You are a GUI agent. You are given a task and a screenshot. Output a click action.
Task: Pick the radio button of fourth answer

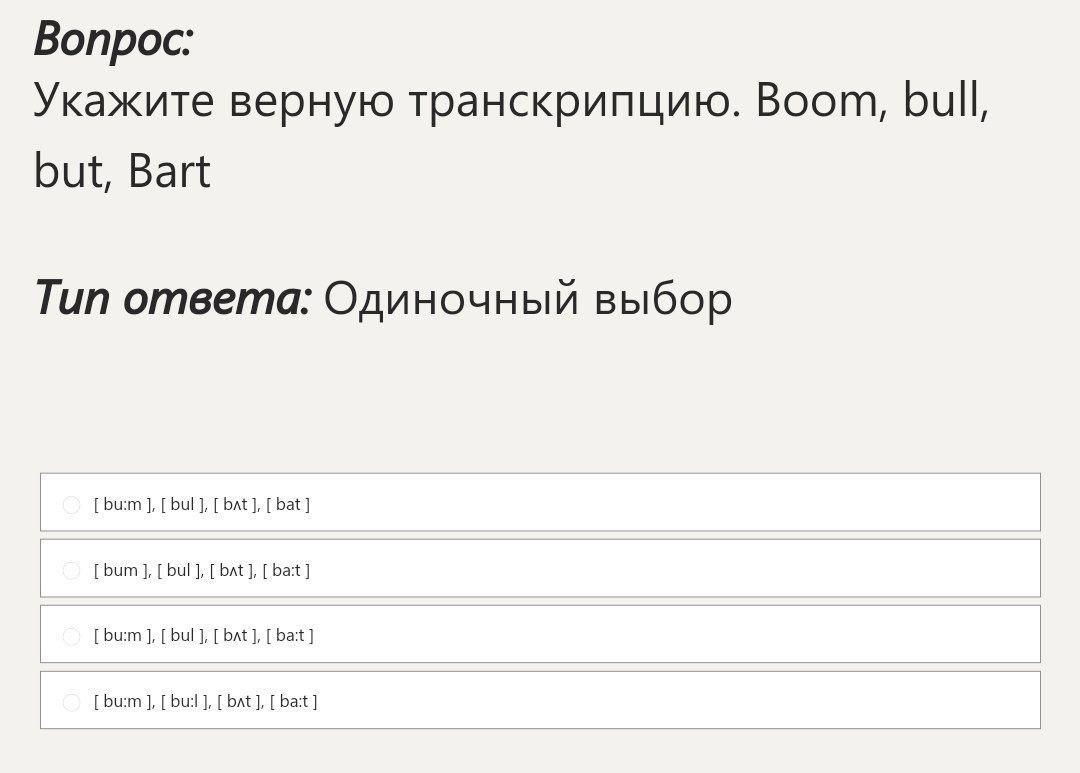[71, 702]
